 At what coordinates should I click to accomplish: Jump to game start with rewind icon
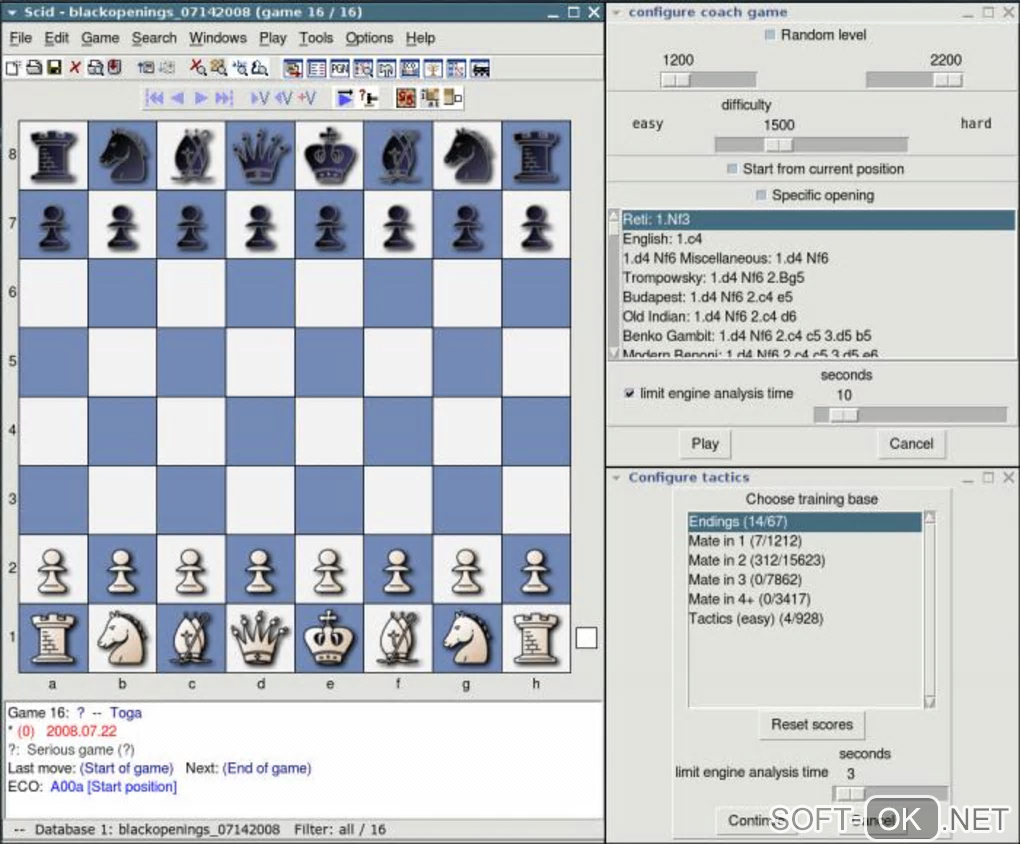coord(155,98)
